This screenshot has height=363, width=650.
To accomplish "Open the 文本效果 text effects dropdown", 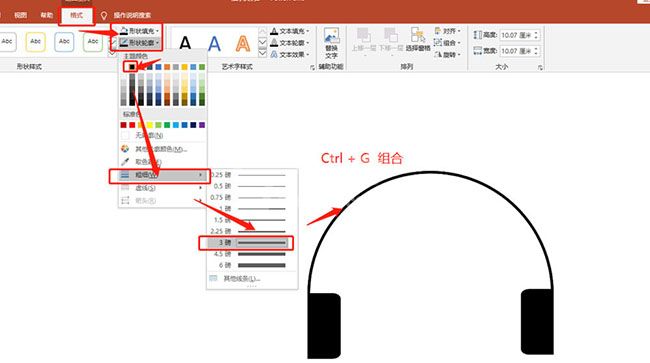I will 290,54.
